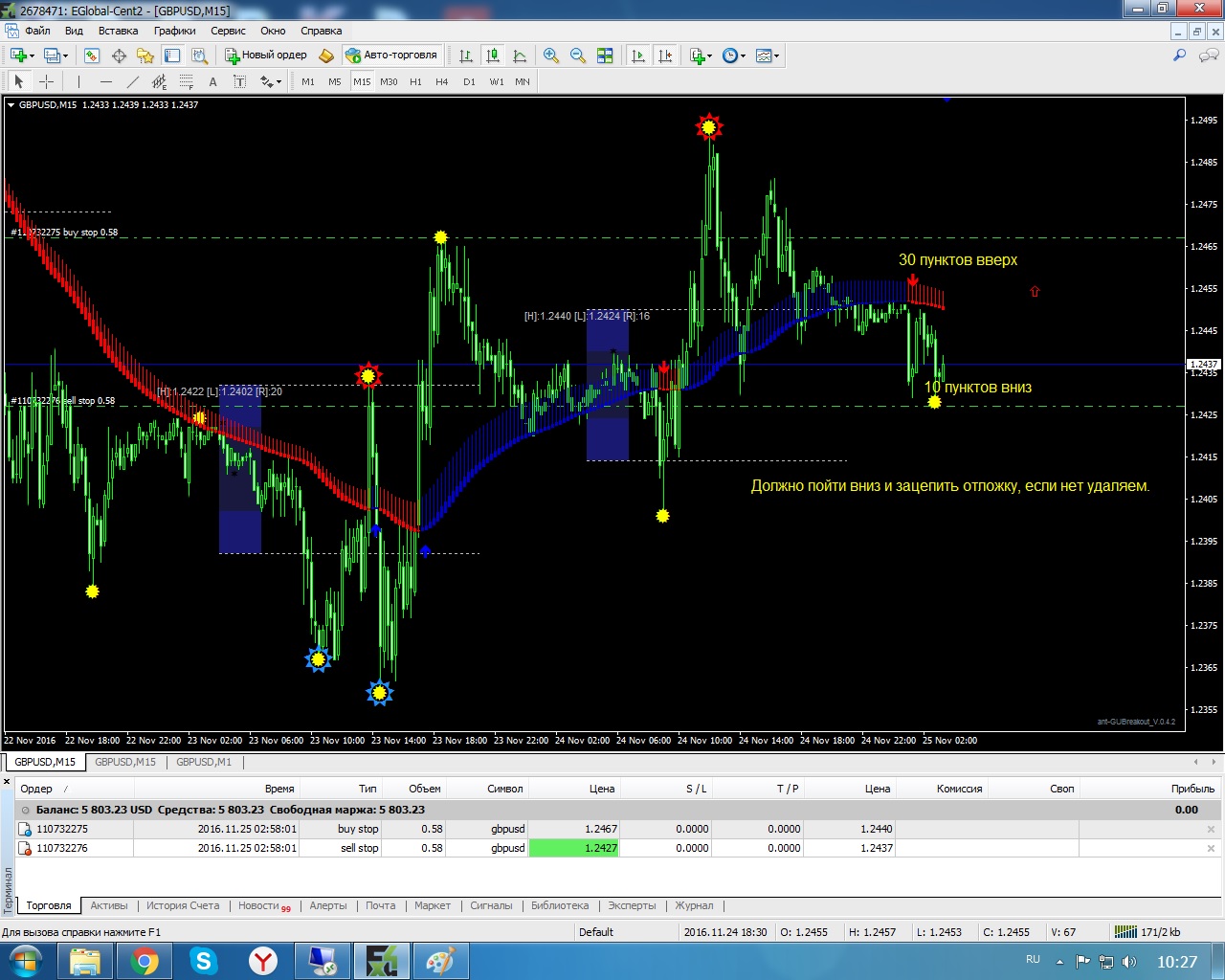Switch chart to candlesticks
The width and height of the screenshot is (1225, 980).
pyautogui.click(x=493, y=56)
